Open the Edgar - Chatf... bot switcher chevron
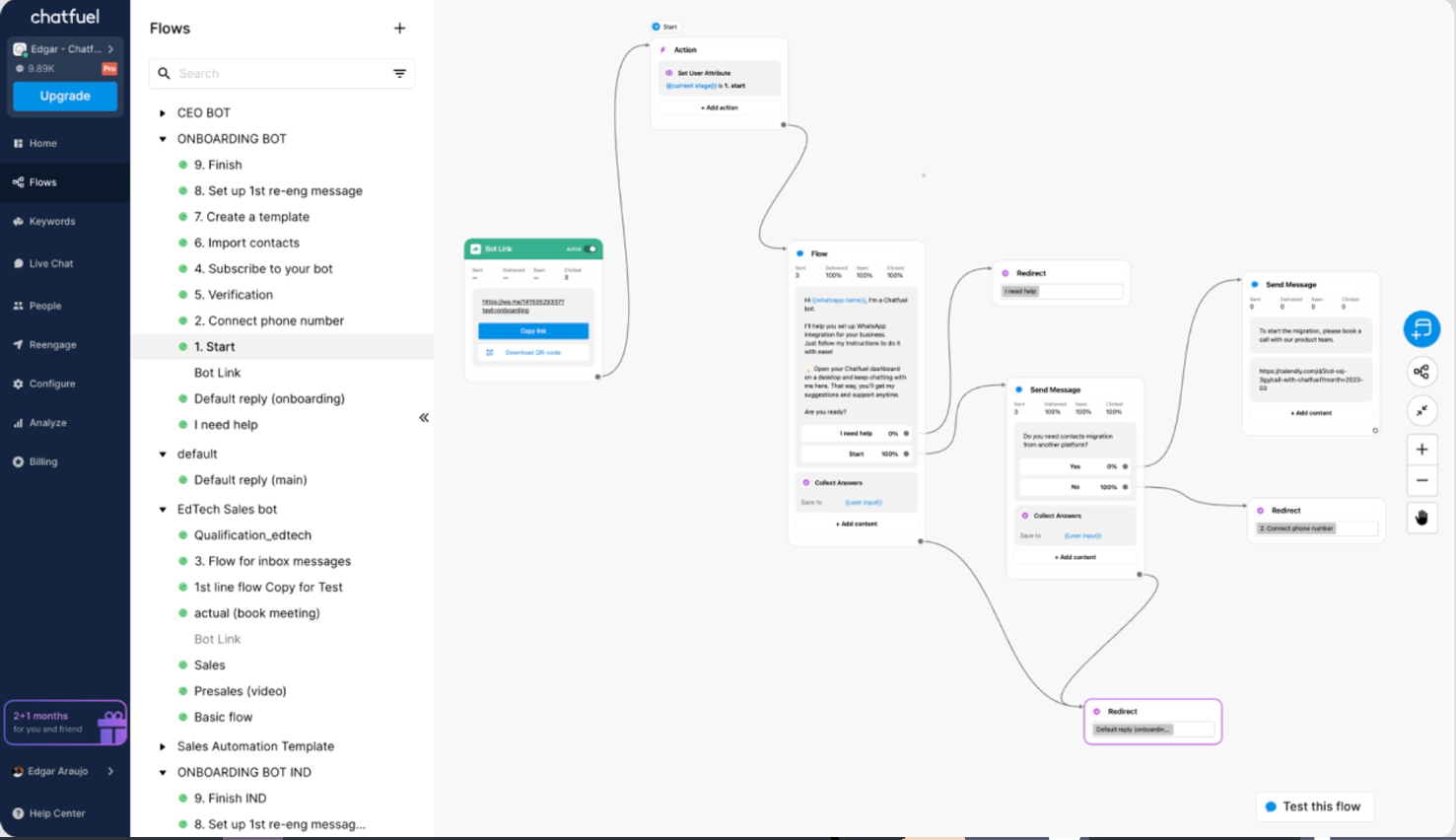This screenshot has width=1456, height=840. pos(111,48)
